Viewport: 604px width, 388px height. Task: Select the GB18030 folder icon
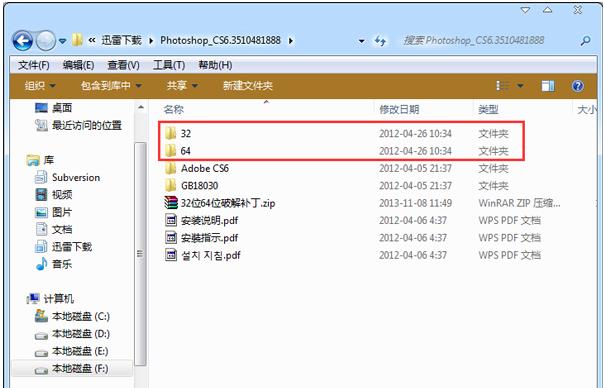[x=170, y=185]
